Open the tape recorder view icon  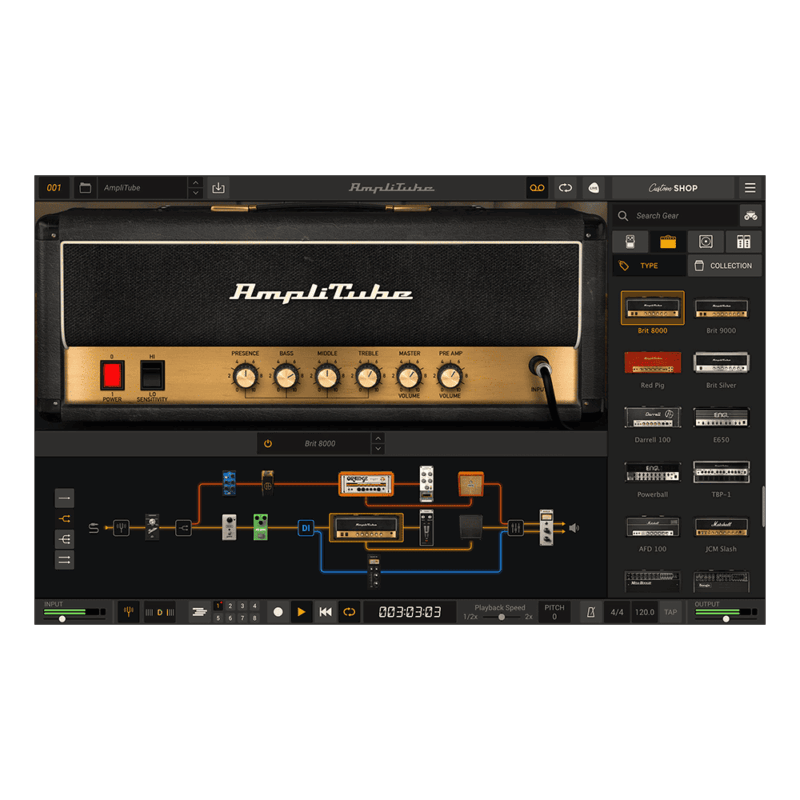537,188
